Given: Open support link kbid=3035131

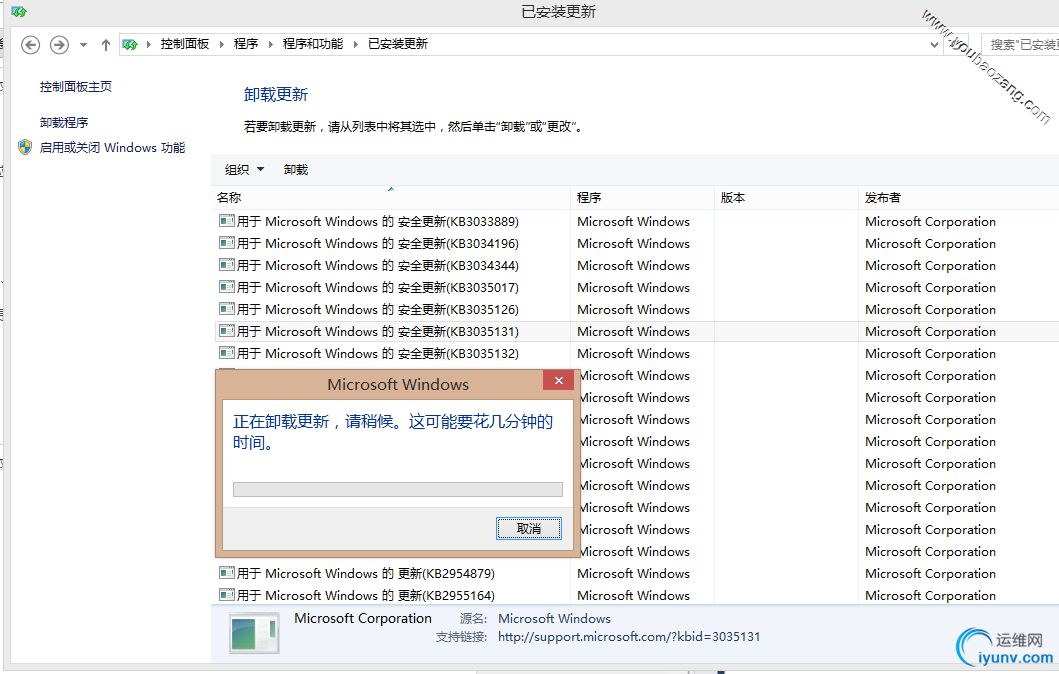Looking at the screenshot, I should click(629, 637).
